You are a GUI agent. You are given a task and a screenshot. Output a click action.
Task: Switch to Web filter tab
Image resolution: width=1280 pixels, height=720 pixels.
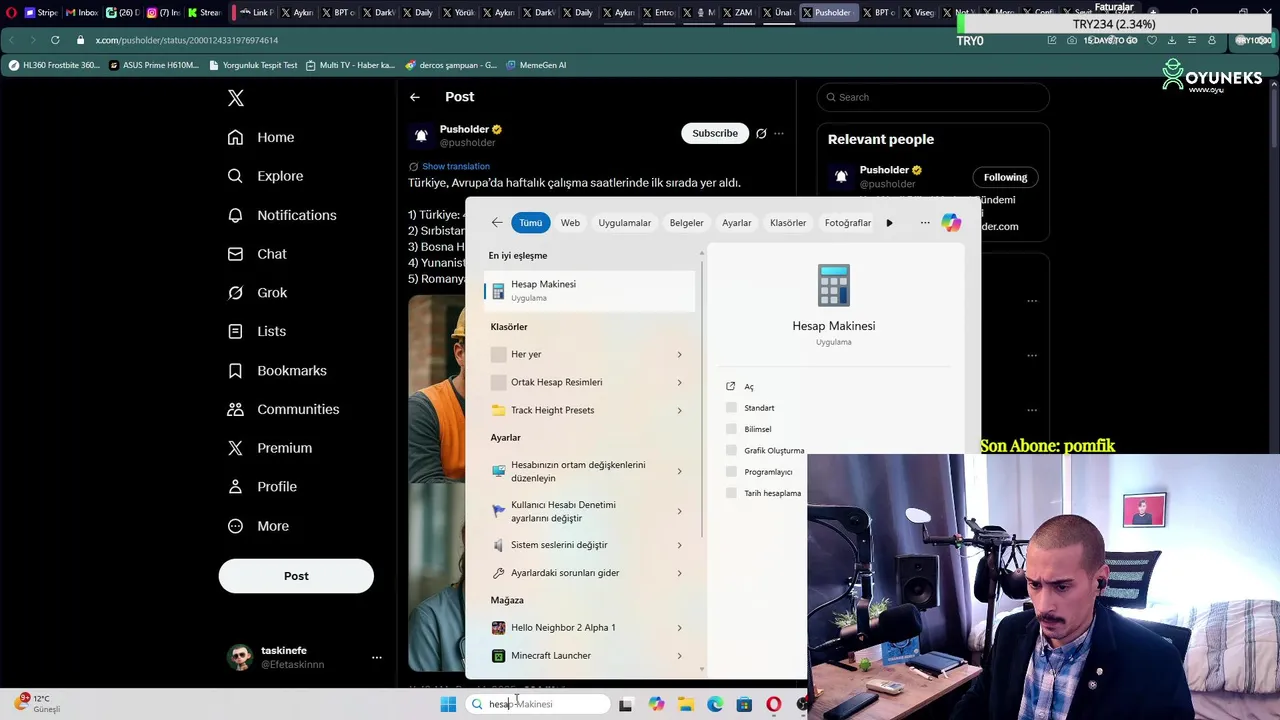[570, 223]
